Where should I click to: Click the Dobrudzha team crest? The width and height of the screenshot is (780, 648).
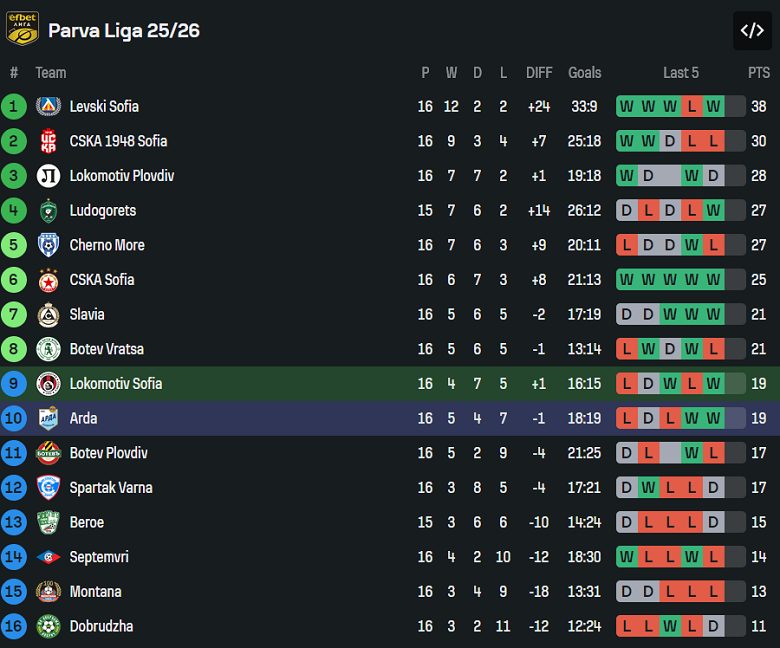(x=48, y=626)
